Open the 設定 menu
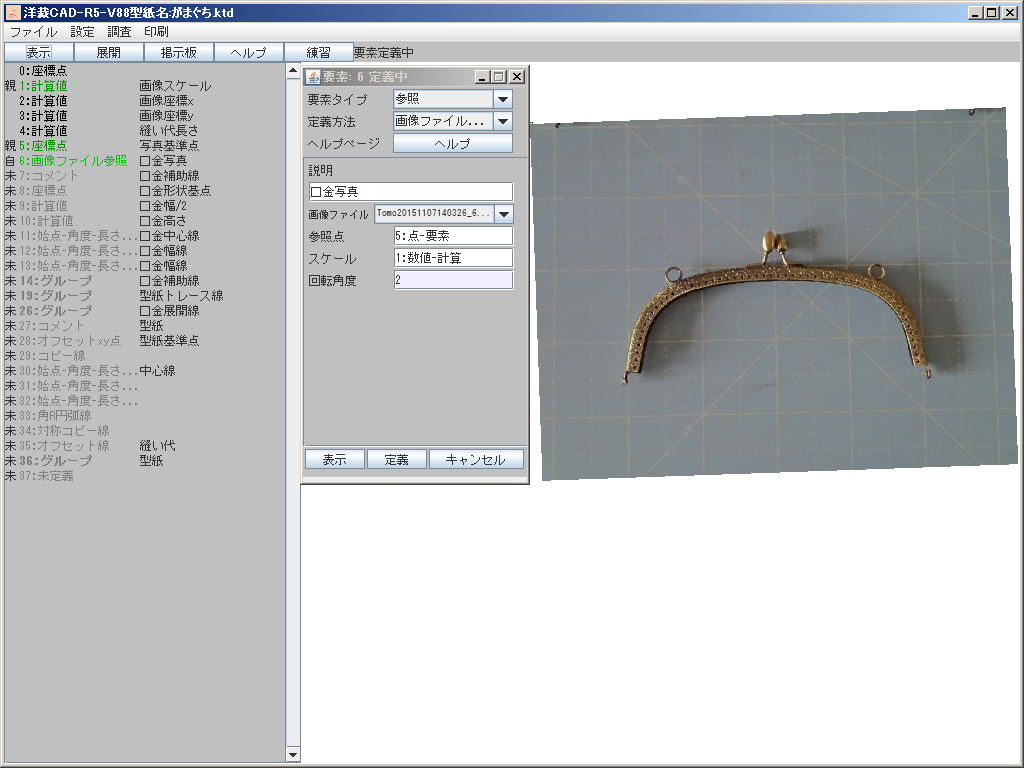The height and width of the screenshot is (768, 1024). tap(82, 31)
